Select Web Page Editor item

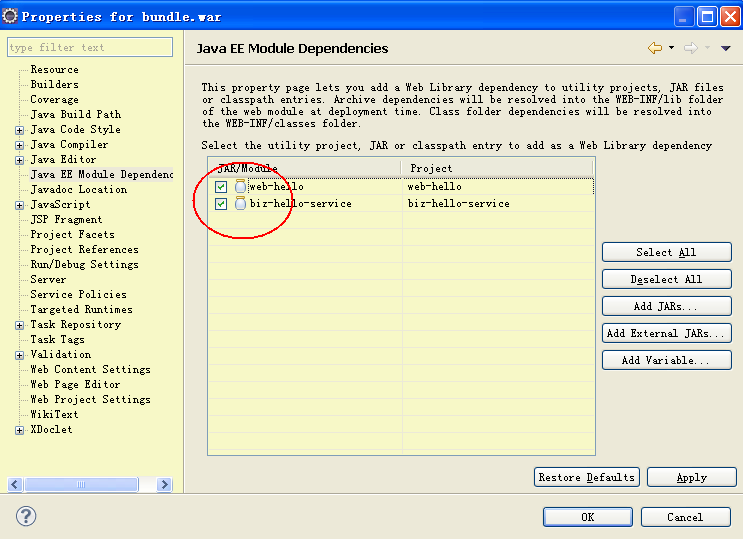tap(75, 384)
